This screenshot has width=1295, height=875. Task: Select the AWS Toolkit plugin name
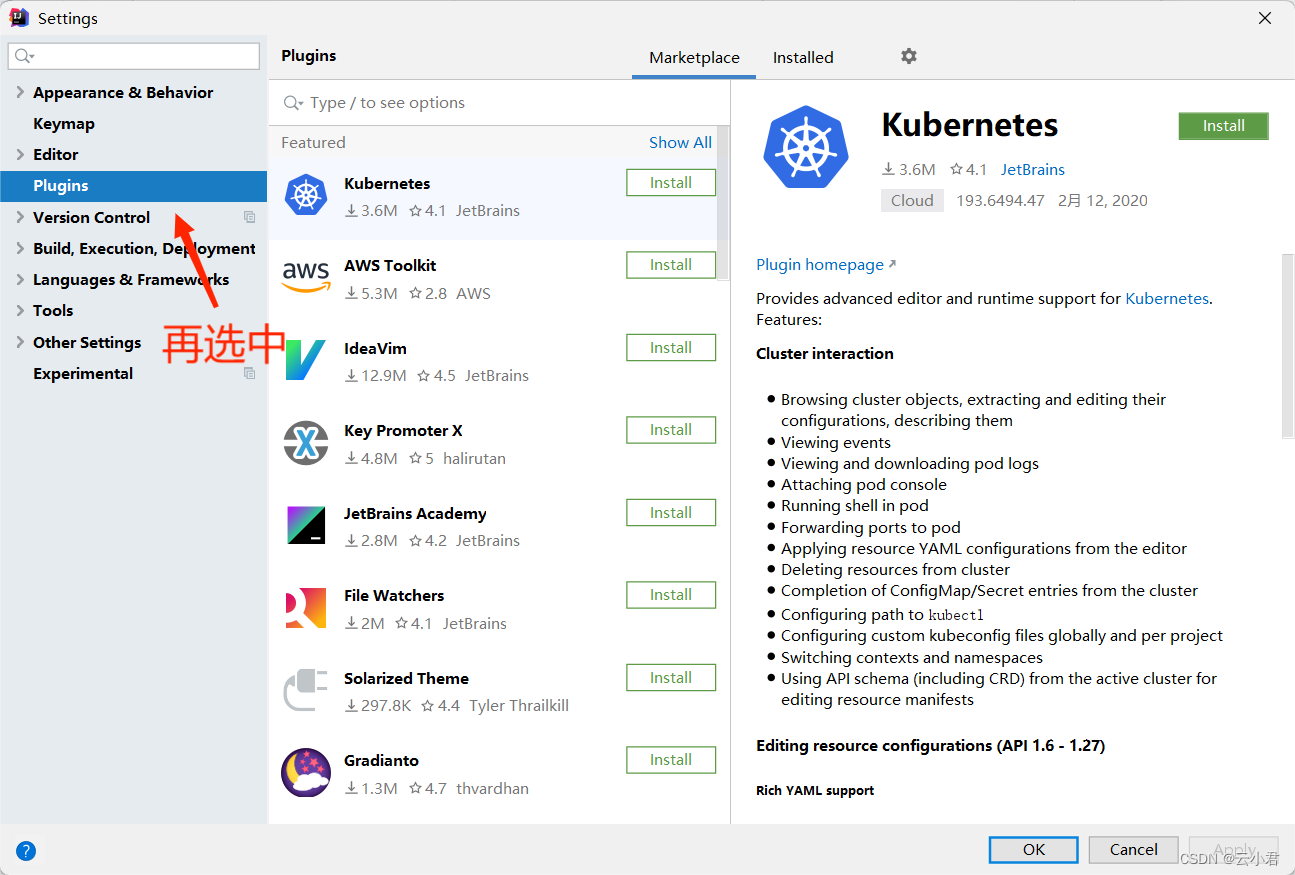[390, 266]
